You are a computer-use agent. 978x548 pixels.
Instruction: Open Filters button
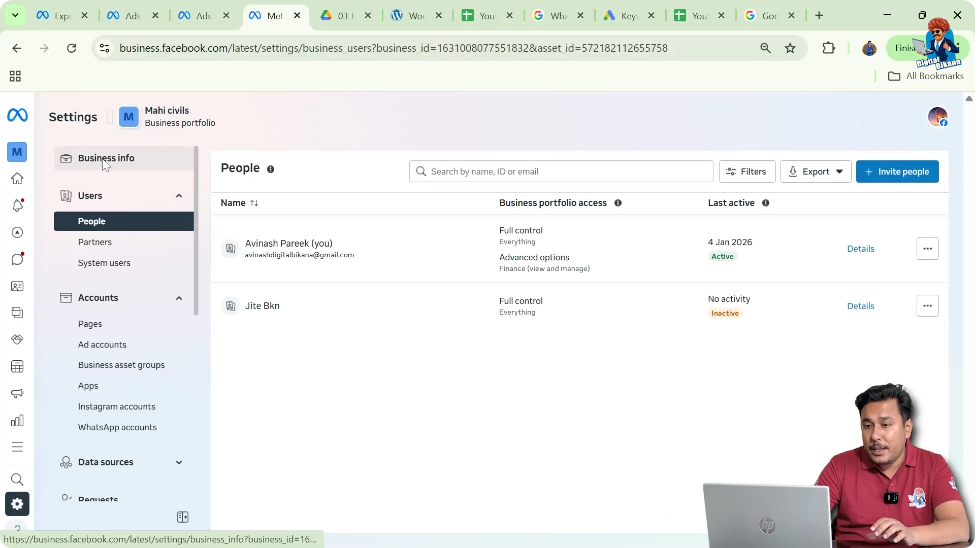[x=747, y=171]
